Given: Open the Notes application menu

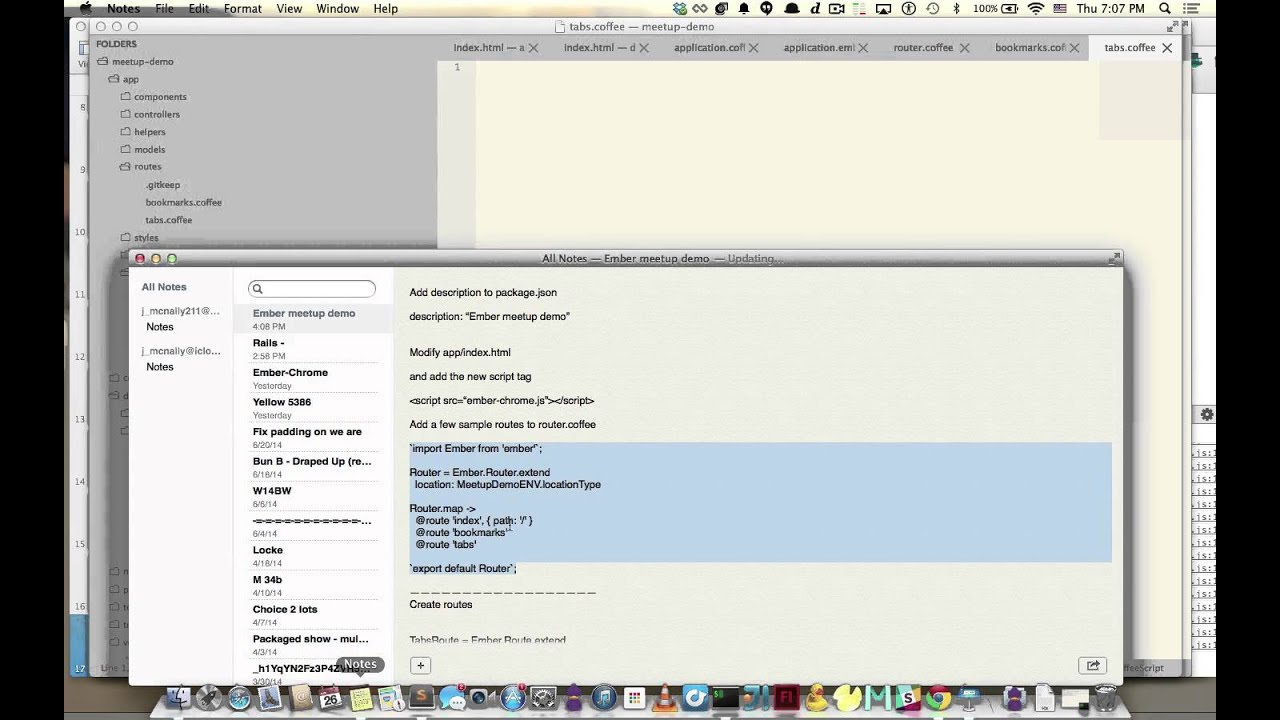Looking at the screenshot, I should coord(123,8).
